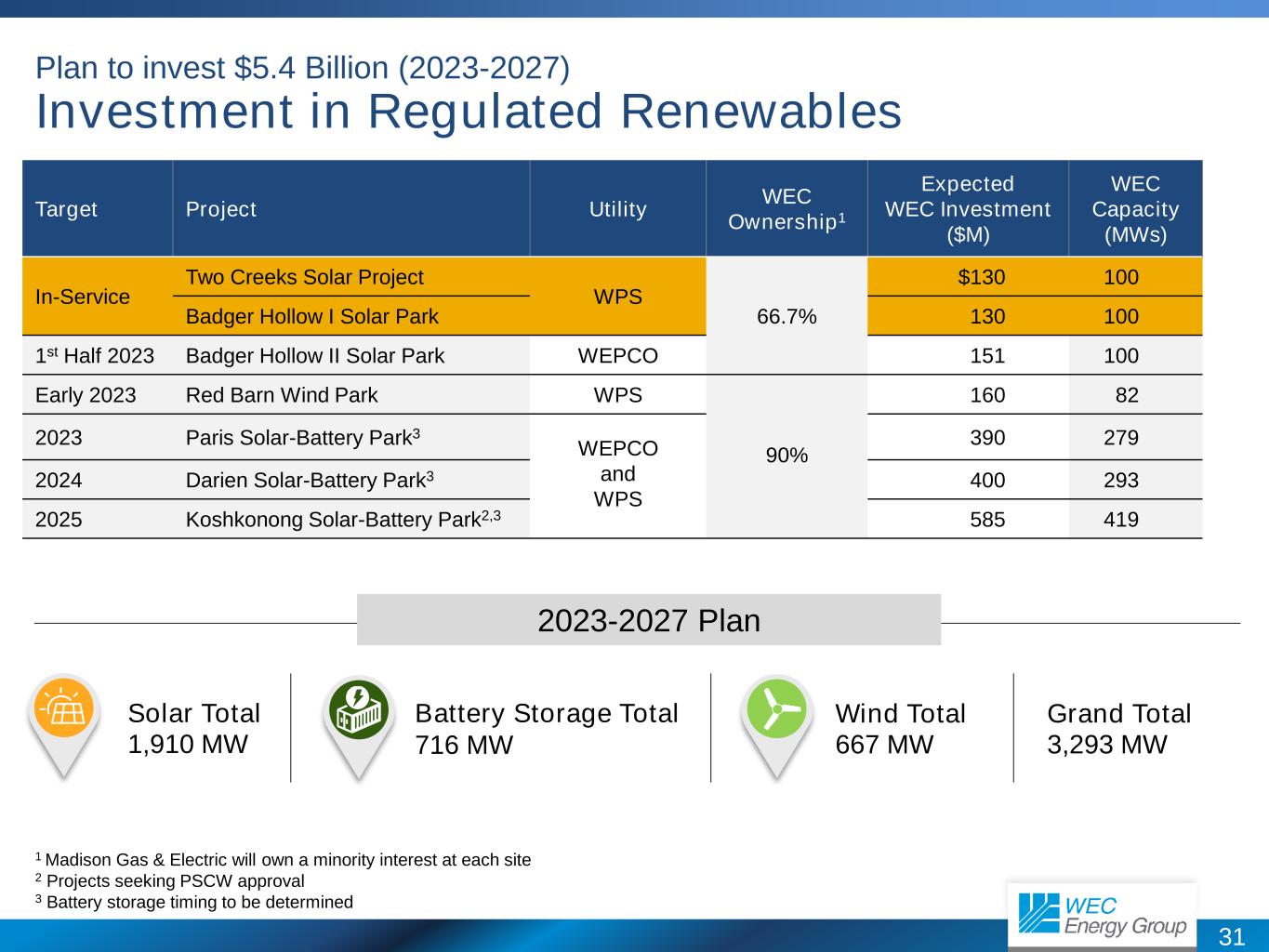Screen dimensions: 1269x952
Task: Click the slide title Investment in Regulated Renewables
Action: coord(469,112)
